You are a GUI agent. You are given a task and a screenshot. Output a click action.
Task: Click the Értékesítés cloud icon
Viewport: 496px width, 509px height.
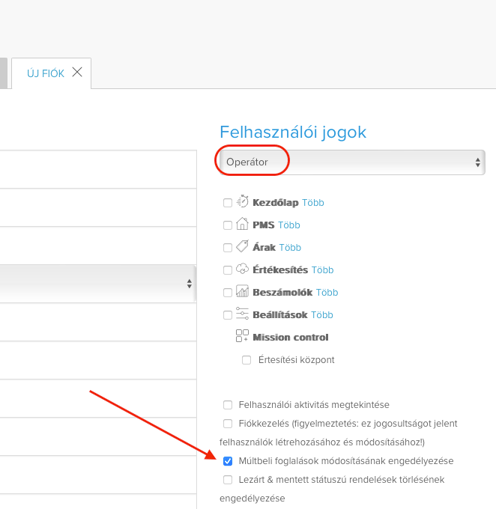pos(242,269)
